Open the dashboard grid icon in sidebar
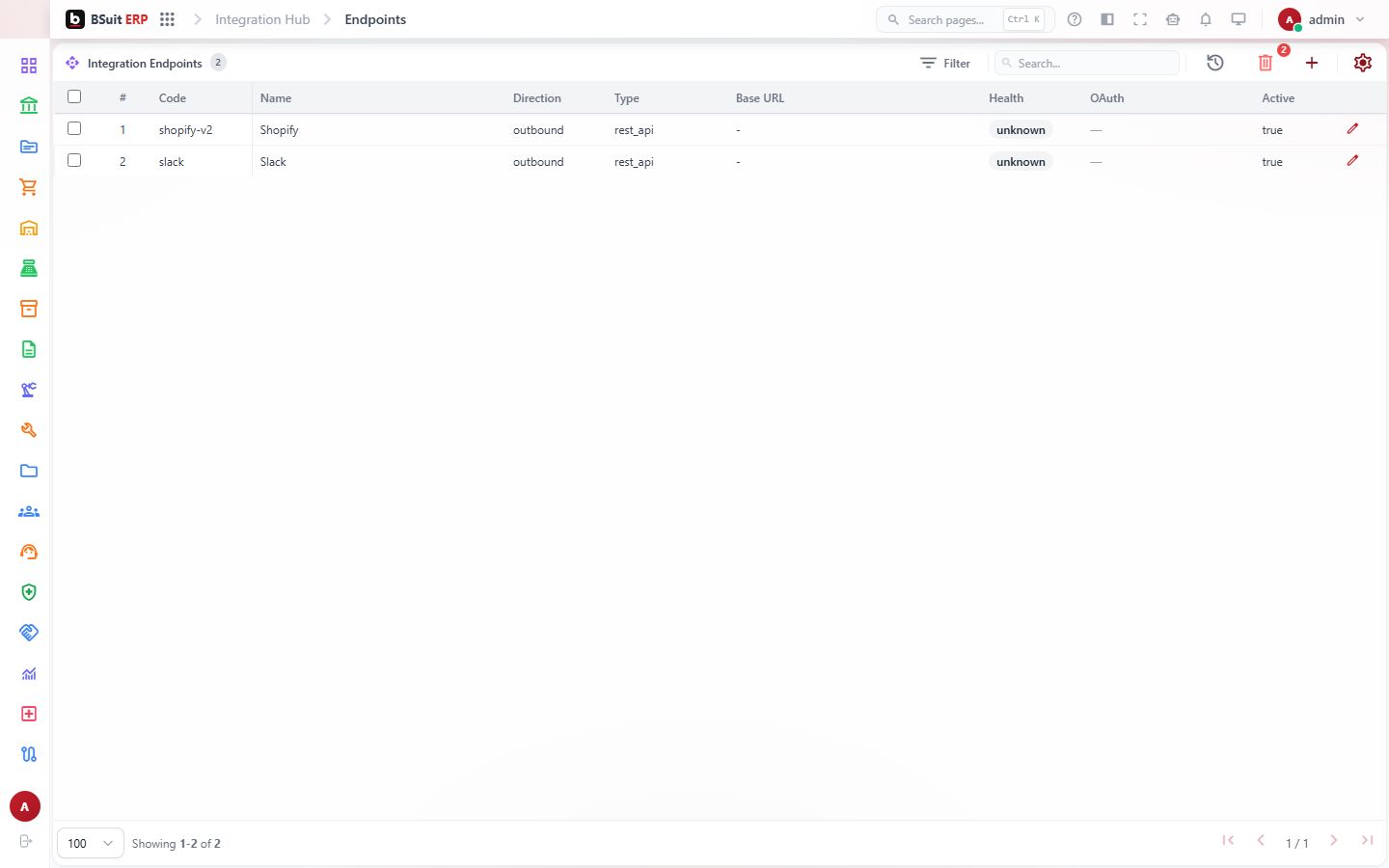 pos(29,66)
